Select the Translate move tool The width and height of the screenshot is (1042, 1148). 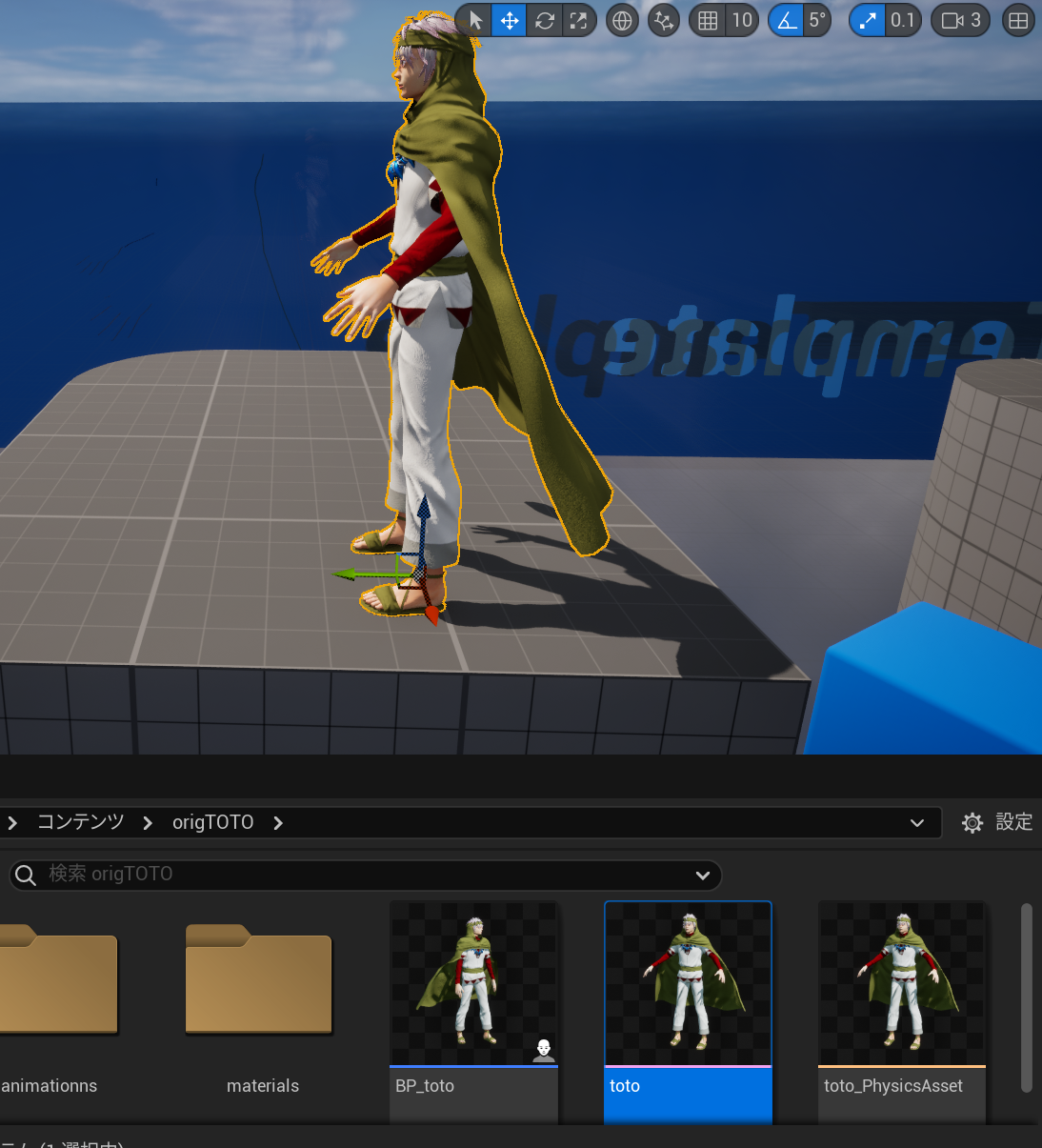click(x=510, y=20)
